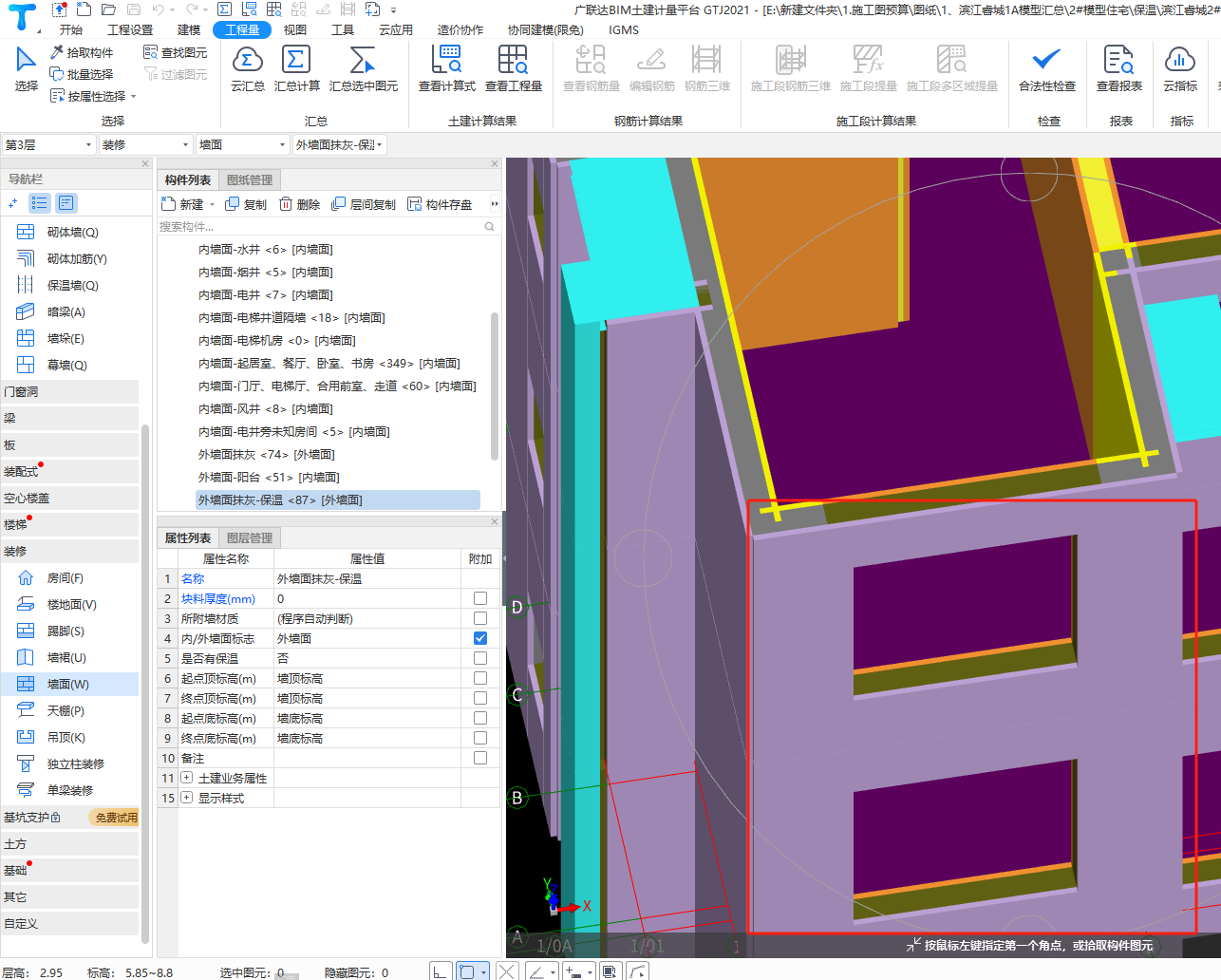Click 免费试用 badge button
This screenshot has width=1221, height=980.
point(116,817)
